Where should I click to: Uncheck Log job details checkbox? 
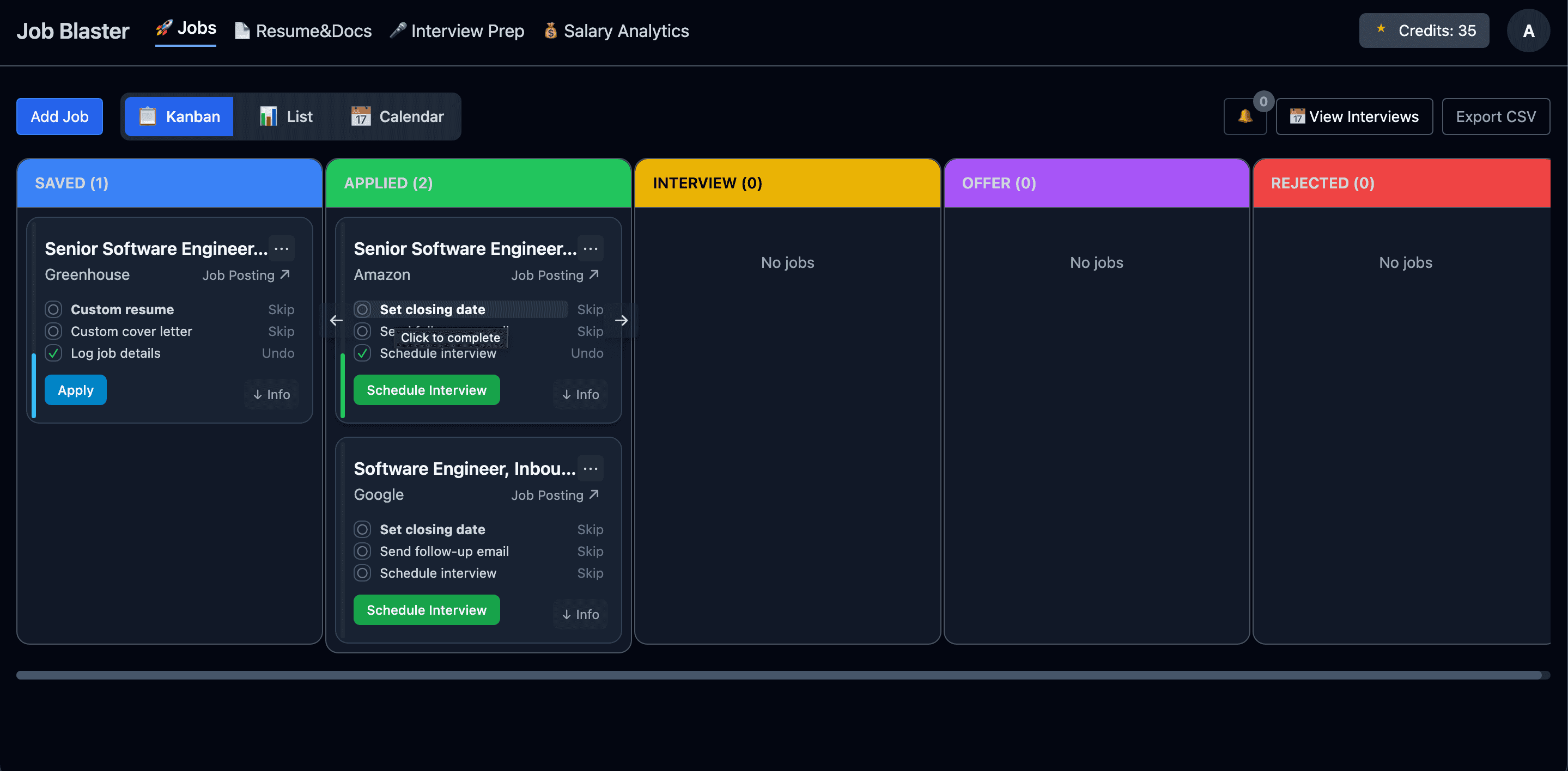53,353
